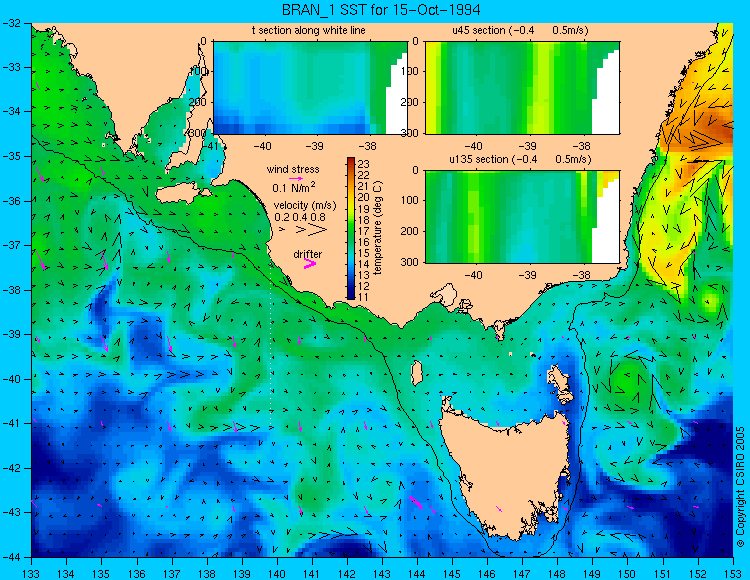
Task: Click the 'velocity (m/s)' legend label
Action: coord(305,206)
